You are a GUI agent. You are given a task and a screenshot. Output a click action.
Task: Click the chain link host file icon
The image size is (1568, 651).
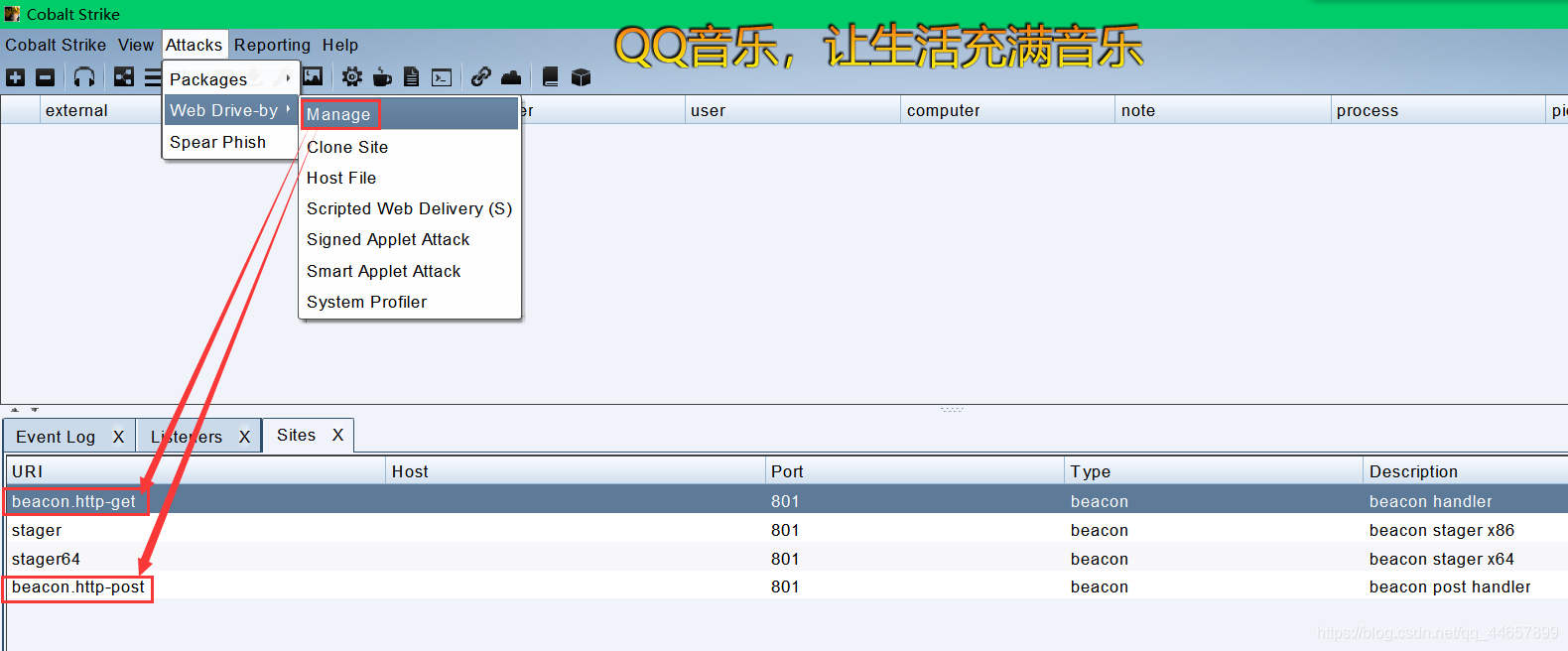click(481, 77)
